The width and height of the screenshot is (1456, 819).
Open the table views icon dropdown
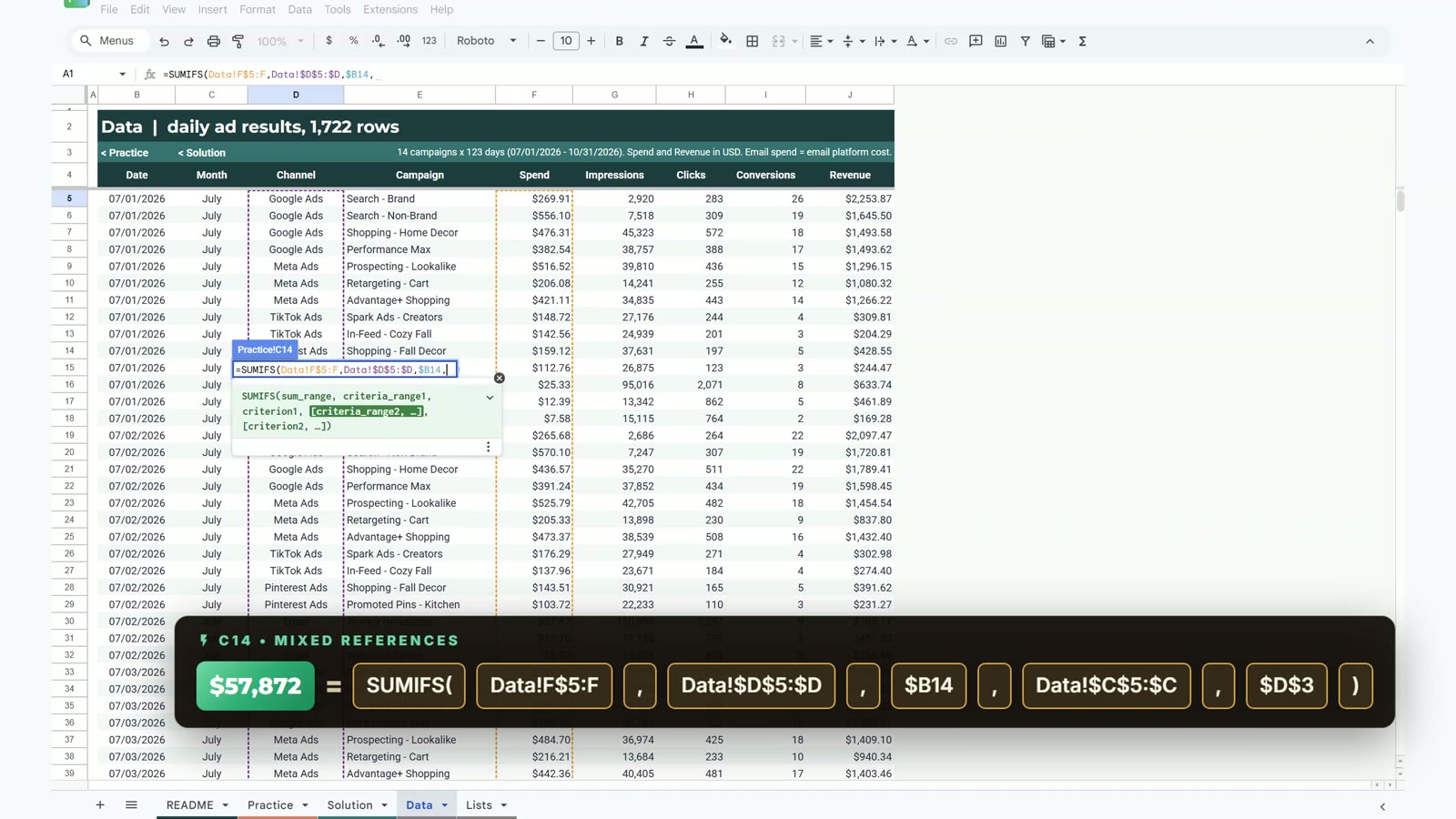point(1054,41)
